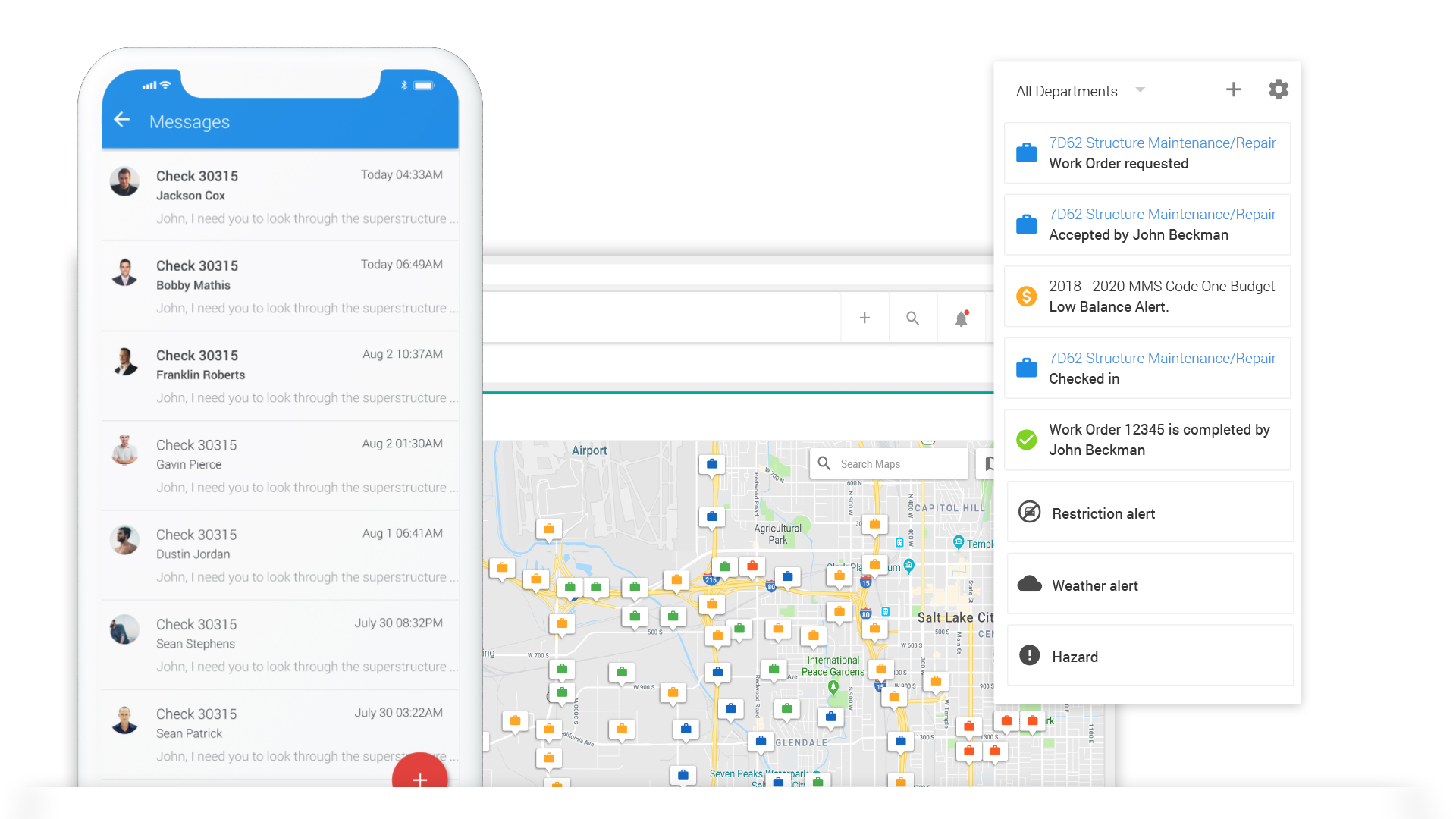Click the Messages title on phone

(x=190, y=121)
